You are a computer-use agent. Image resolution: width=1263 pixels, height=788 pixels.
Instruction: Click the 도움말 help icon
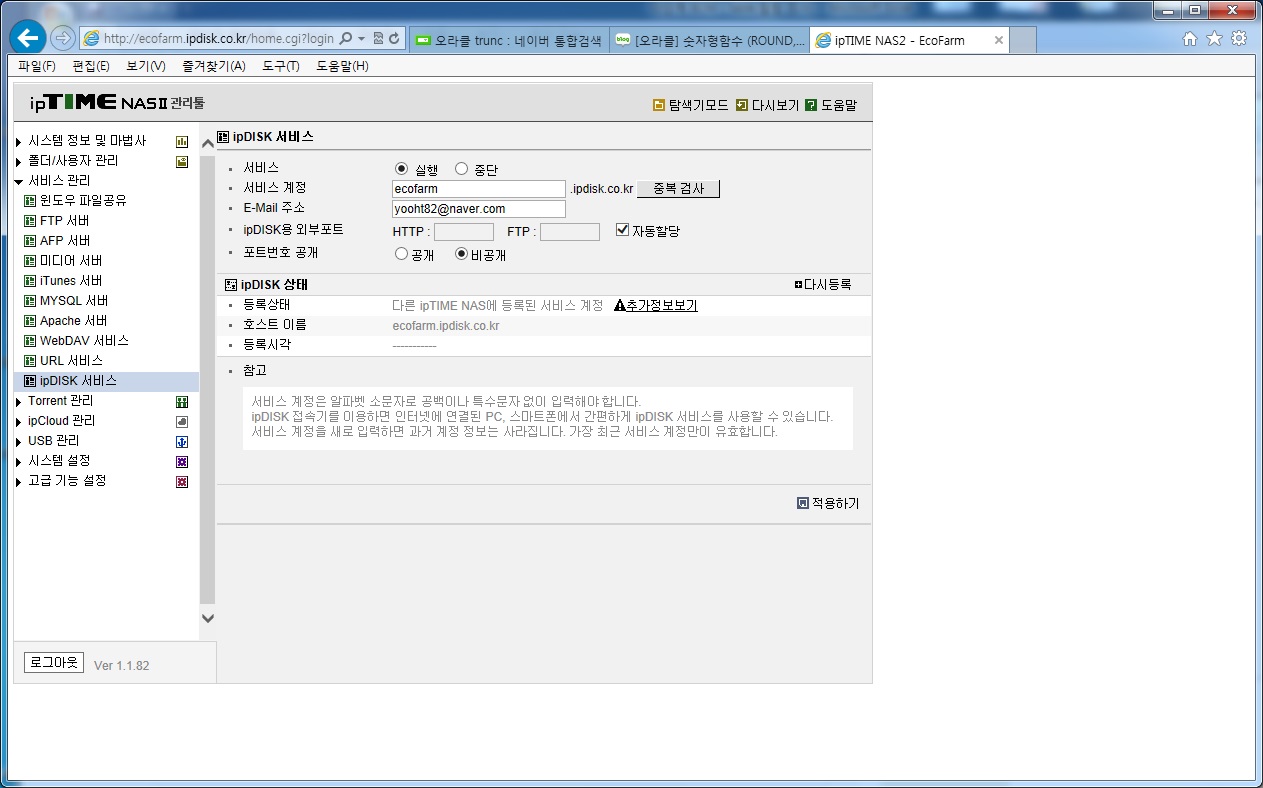coord(811,105)
